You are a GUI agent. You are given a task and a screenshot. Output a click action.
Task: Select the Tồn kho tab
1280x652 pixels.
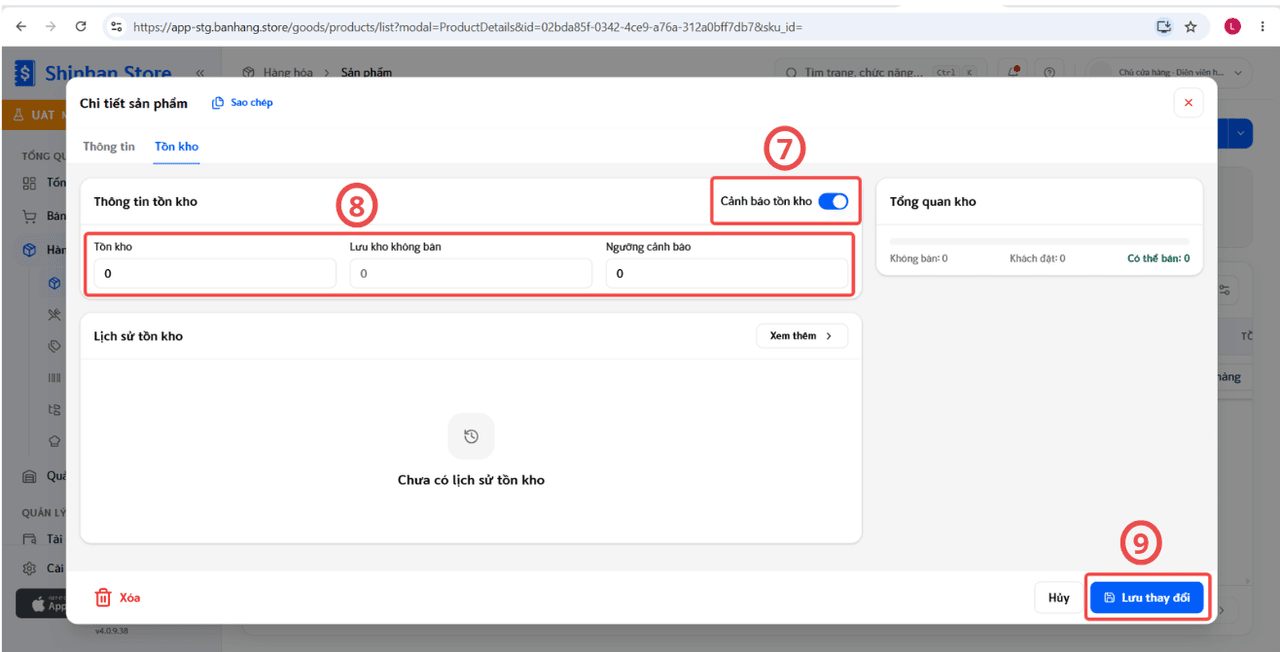[177, 147]
